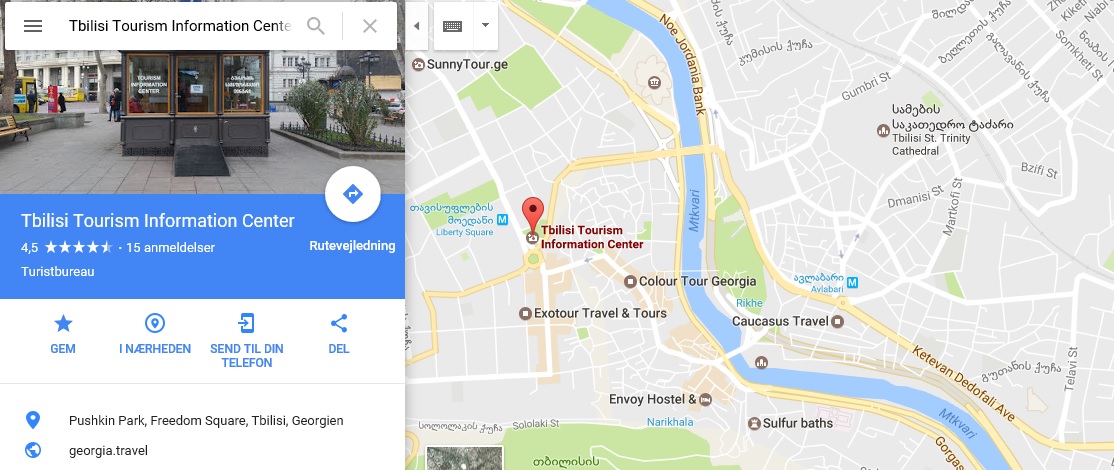Toggle the on-screen keyboard input tool
The image size is (1114, 470).
[x=453, y=26]
